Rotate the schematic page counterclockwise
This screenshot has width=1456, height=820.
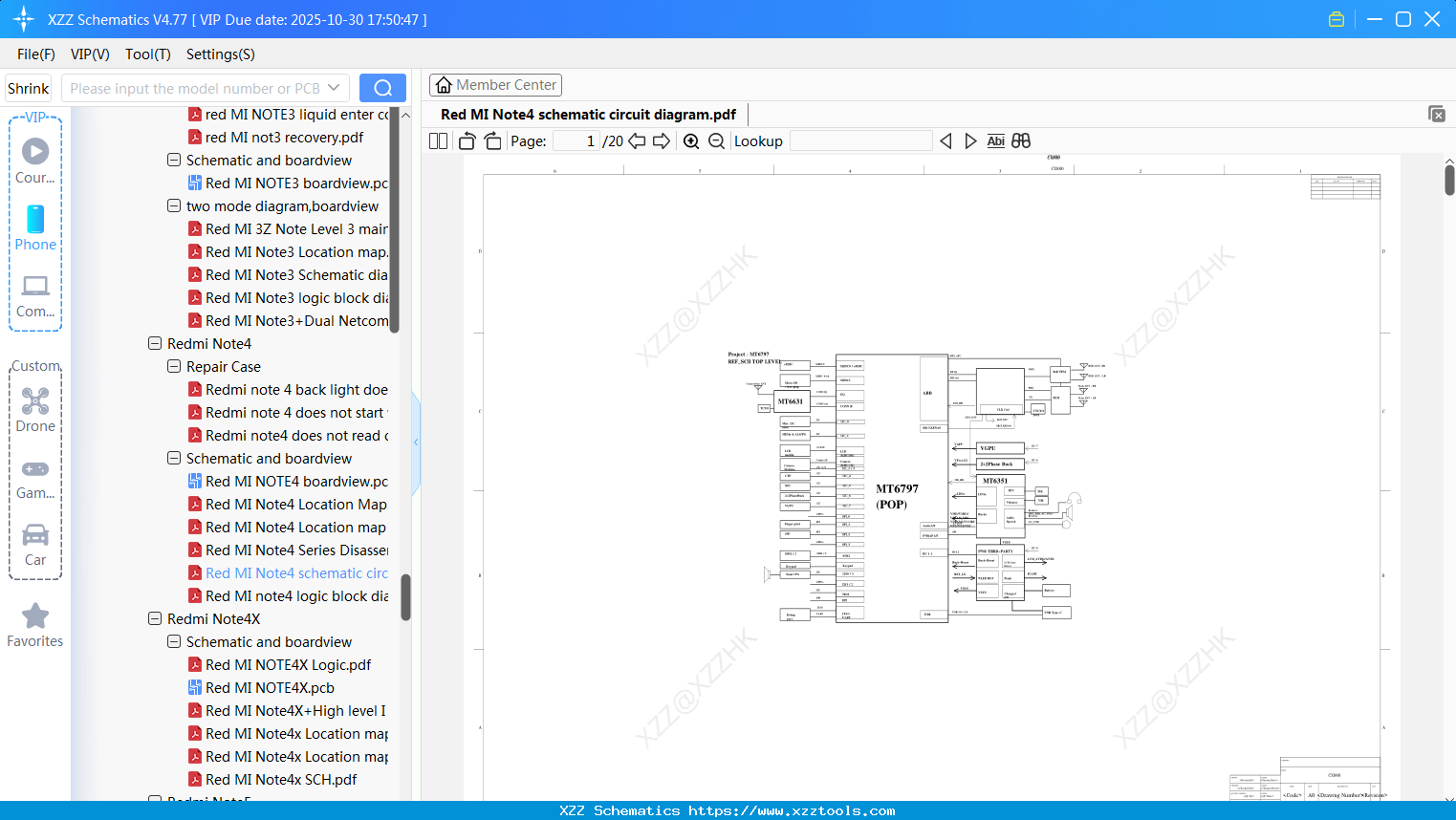(467, 140)
